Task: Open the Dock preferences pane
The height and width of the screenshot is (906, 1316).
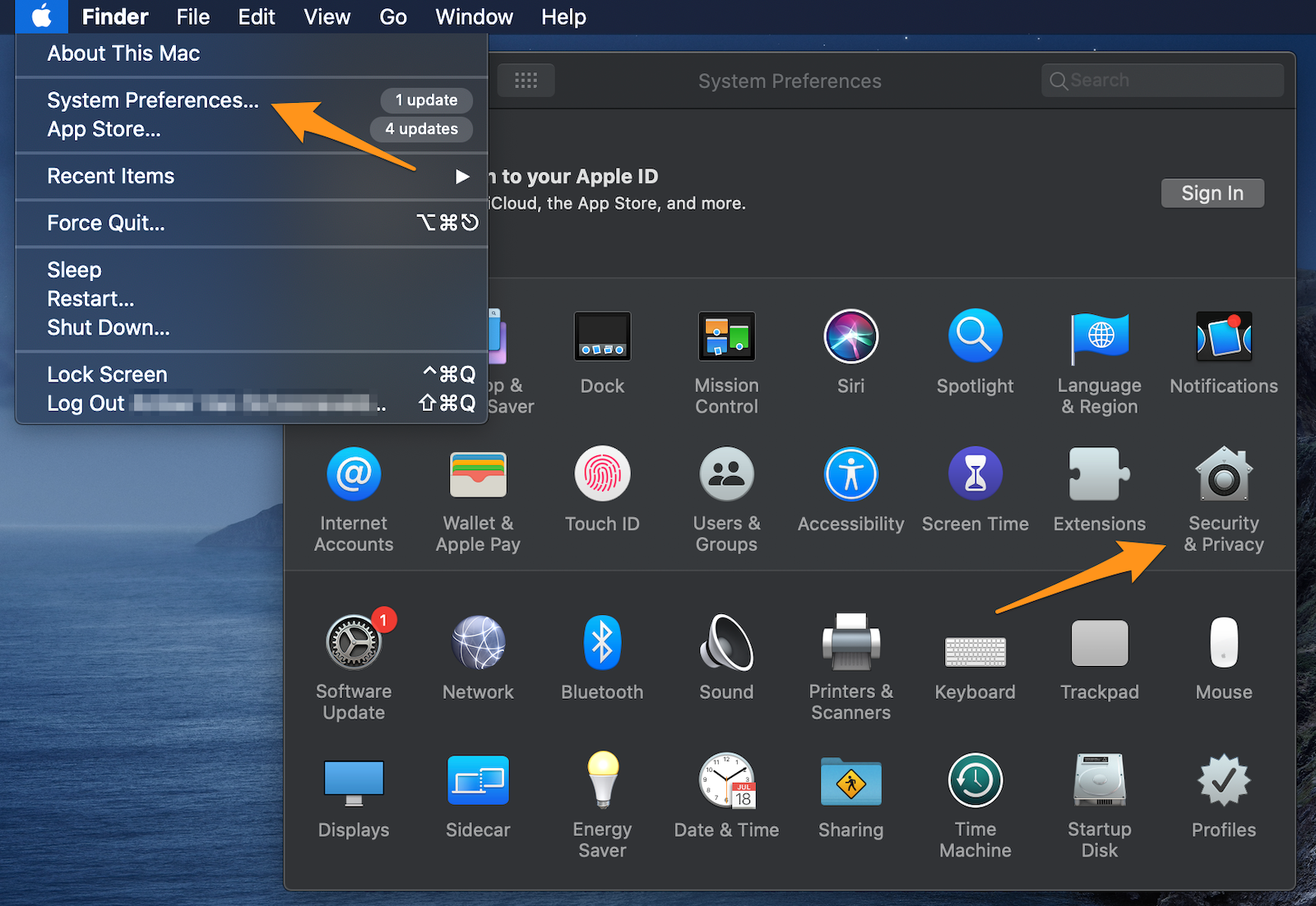Action: [602, 353]
